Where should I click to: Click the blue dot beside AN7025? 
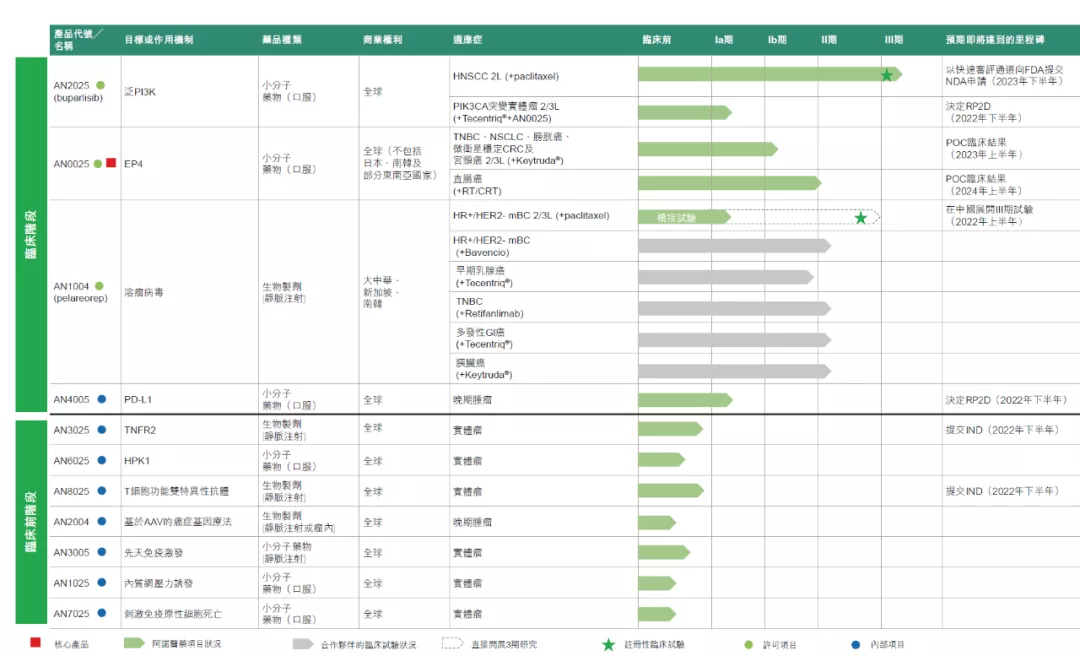coord(102,613)
